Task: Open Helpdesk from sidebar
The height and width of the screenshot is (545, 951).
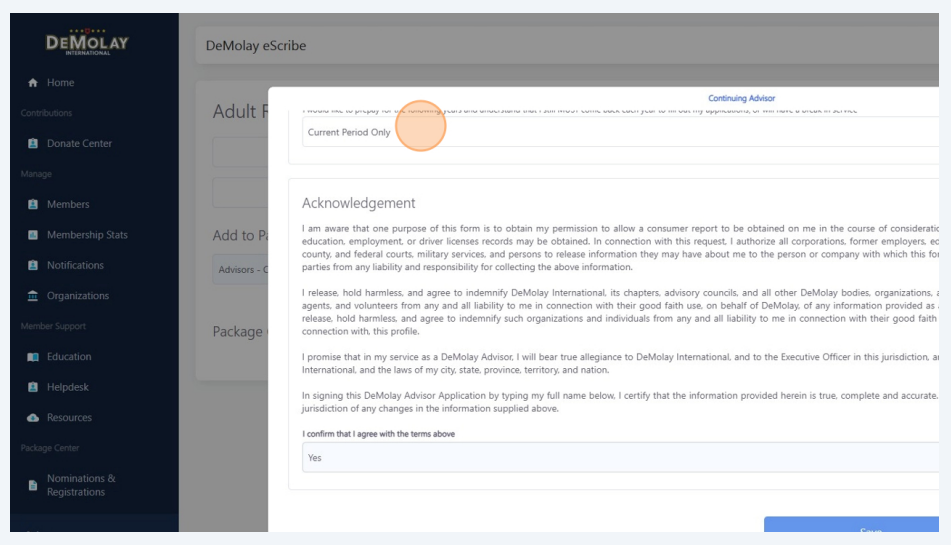Action: (x=68, y=387)
